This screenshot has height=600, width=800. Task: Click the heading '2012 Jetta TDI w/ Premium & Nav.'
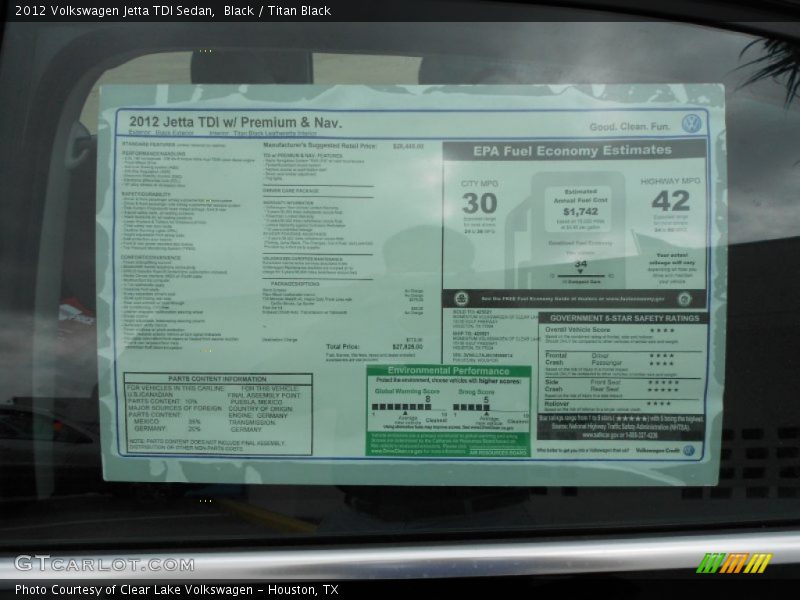[235, 122]
